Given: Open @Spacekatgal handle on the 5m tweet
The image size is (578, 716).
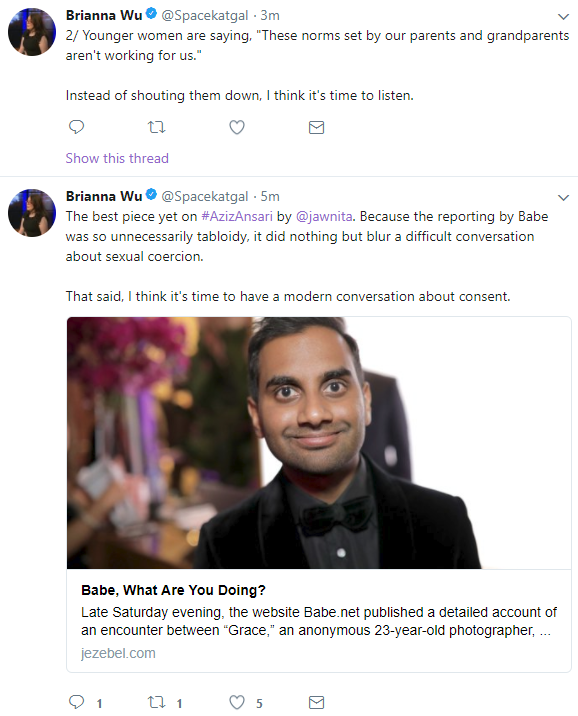Looking at the screenshot, I should [x=205, y=196].
